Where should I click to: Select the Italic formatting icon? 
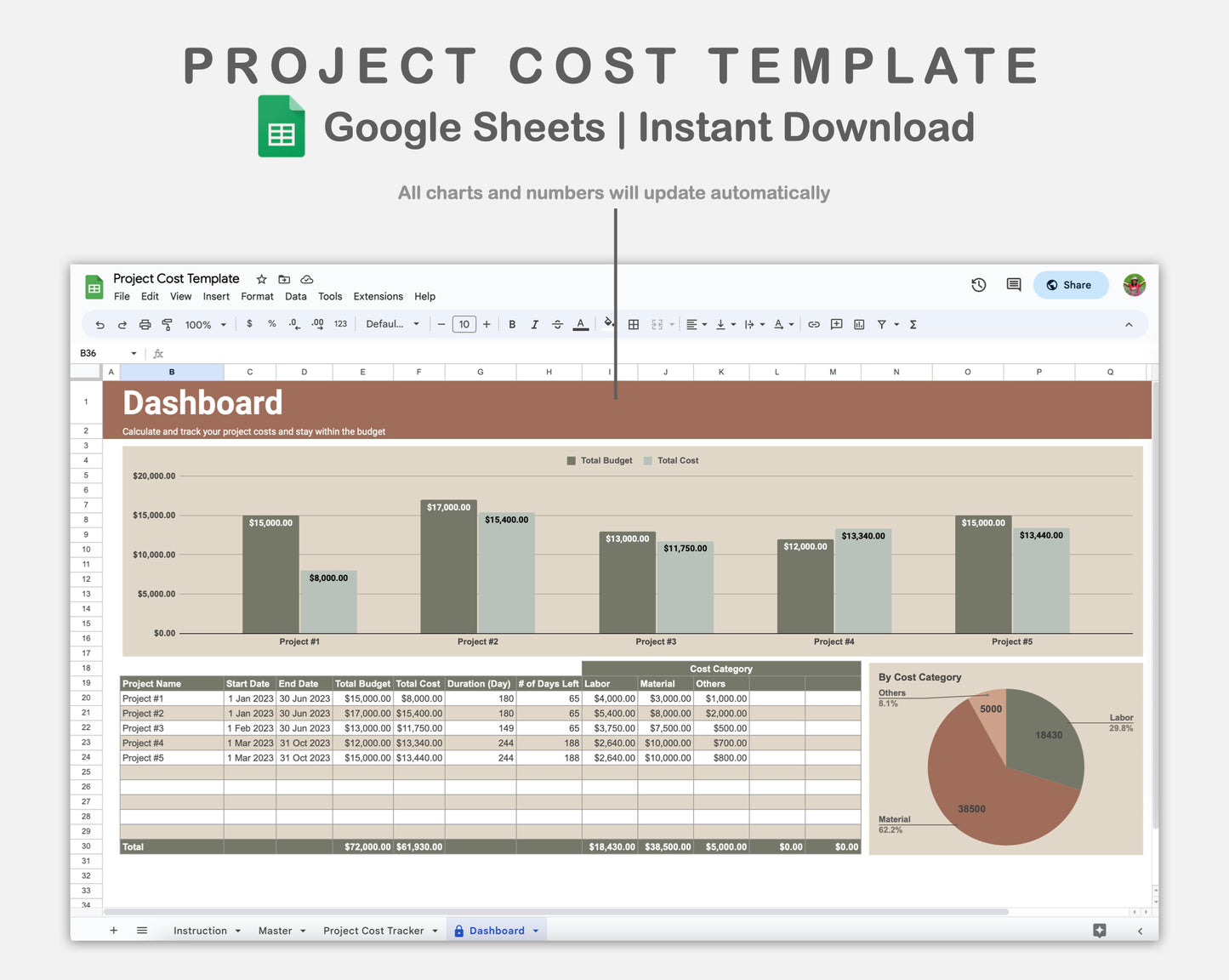point(535,324)
